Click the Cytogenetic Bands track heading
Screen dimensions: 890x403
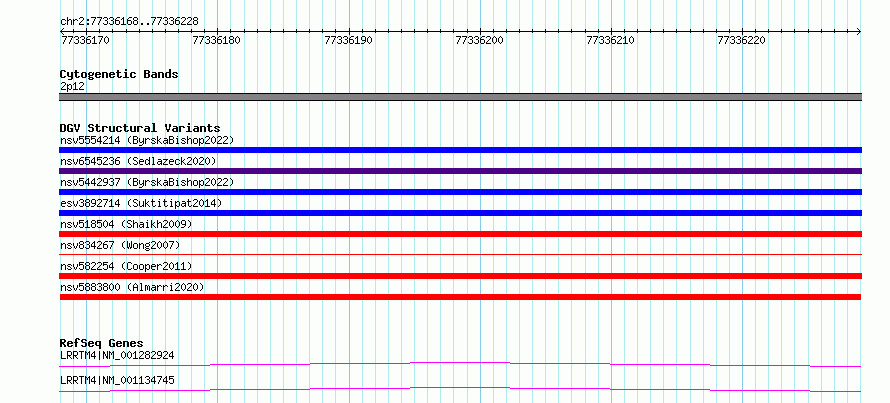point(119,74)
